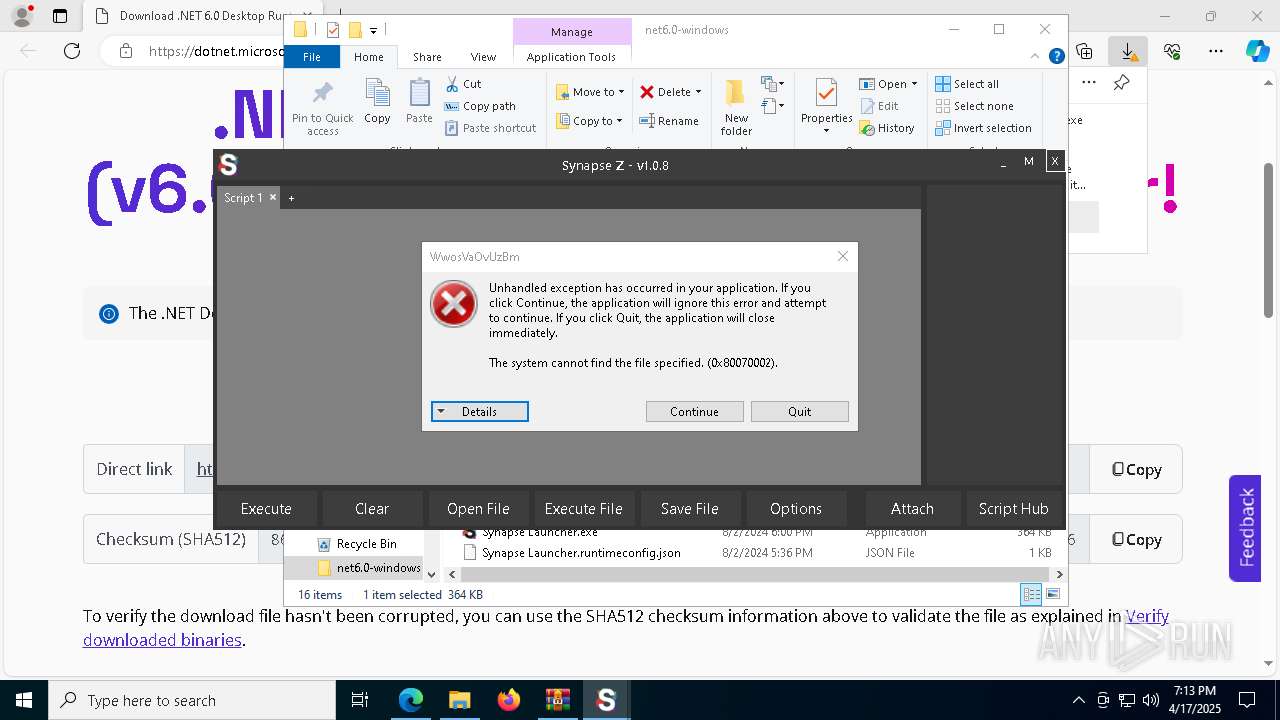
Task: Select the Script 1 tab
Action: coord(243,198)
